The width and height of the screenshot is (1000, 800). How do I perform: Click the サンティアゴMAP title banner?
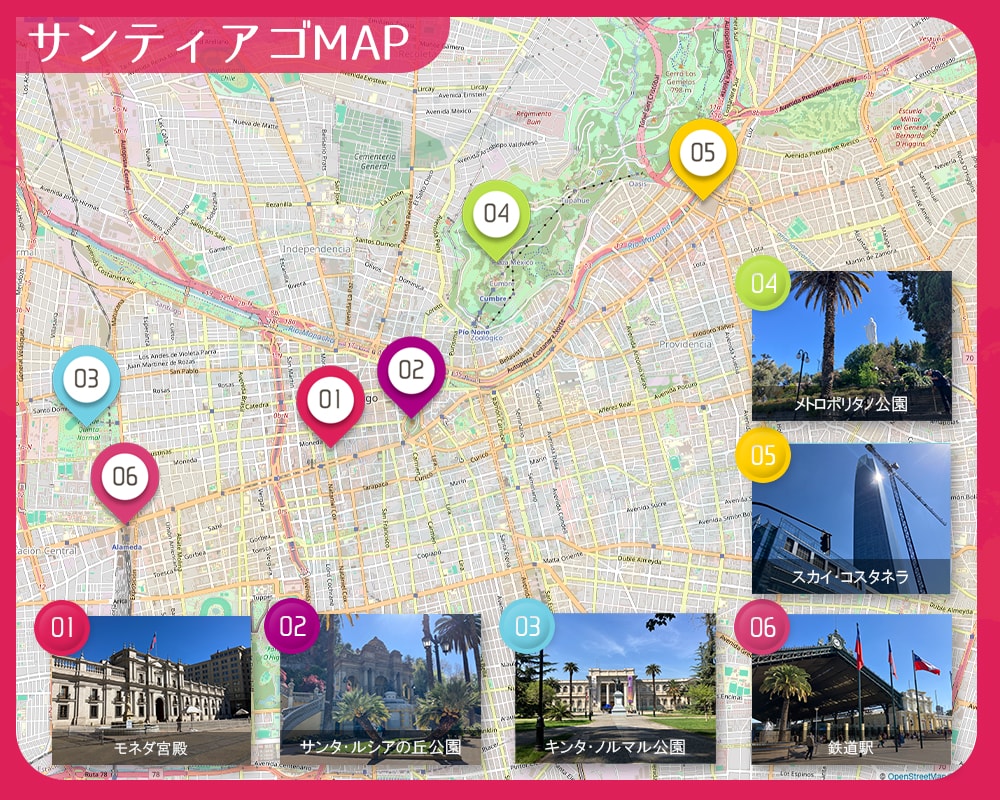click(220, 42)
